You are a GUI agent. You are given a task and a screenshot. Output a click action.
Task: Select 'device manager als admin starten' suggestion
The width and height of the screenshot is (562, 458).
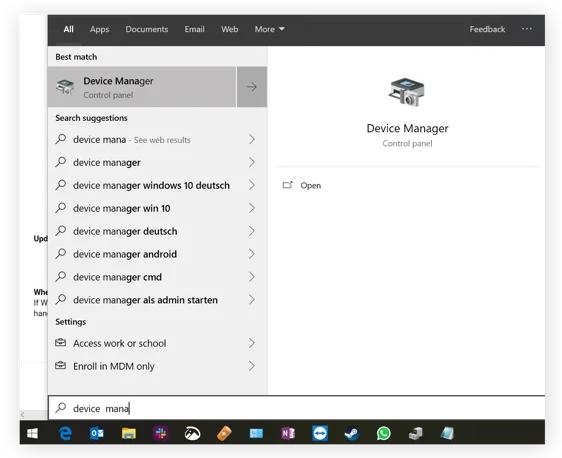(157, 300)
